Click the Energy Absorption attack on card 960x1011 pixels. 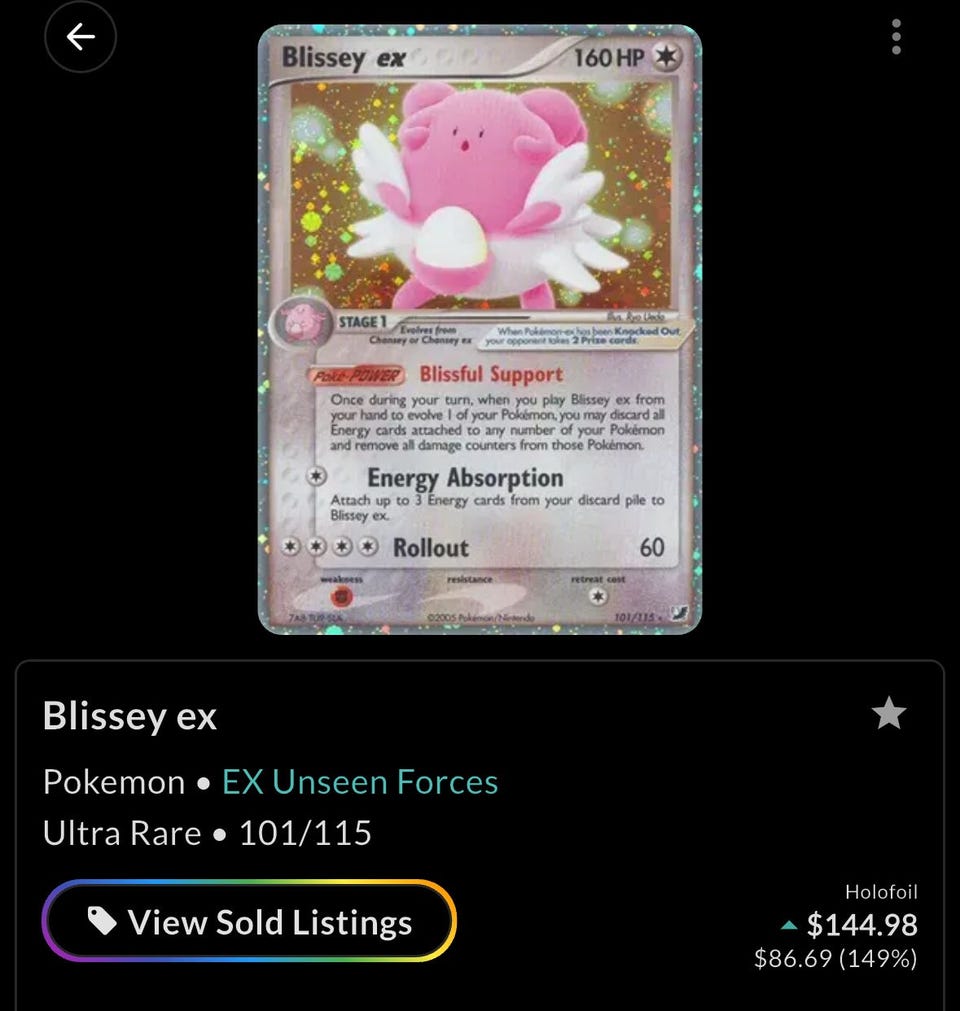(465, 478)
